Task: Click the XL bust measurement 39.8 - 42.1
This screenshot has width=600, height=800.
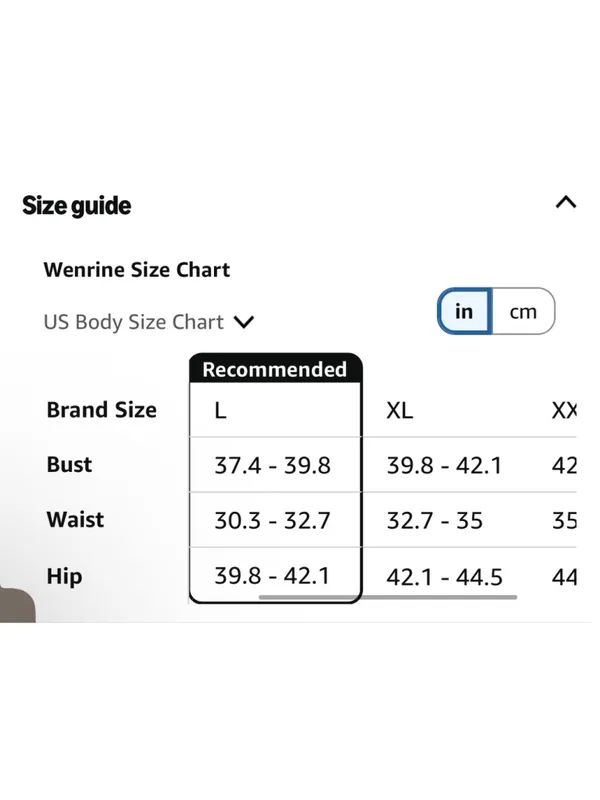Action: (x=444, y=465)
